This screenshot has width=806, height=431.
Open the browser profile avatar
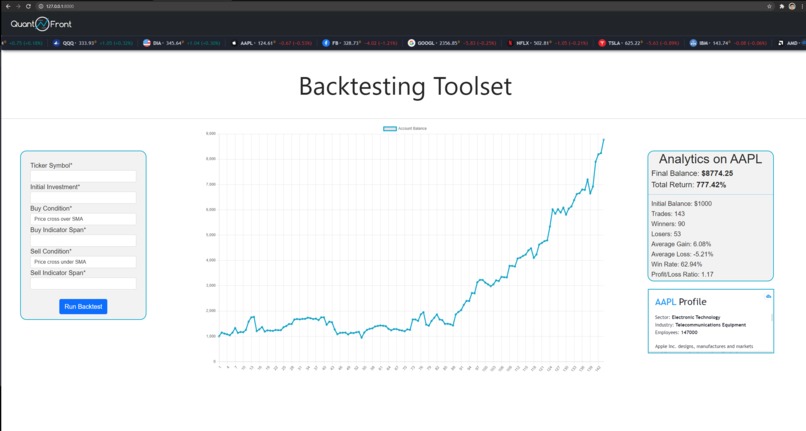(x=792, y=6)
